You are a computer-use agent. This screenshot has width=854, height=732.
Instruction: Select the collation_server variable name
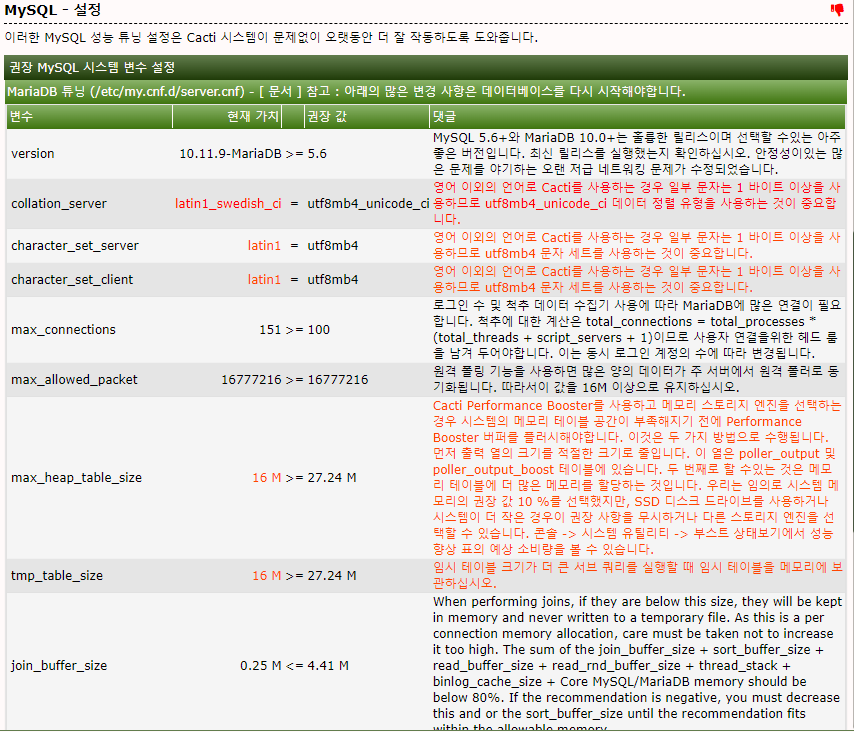[x=59, y=204]
